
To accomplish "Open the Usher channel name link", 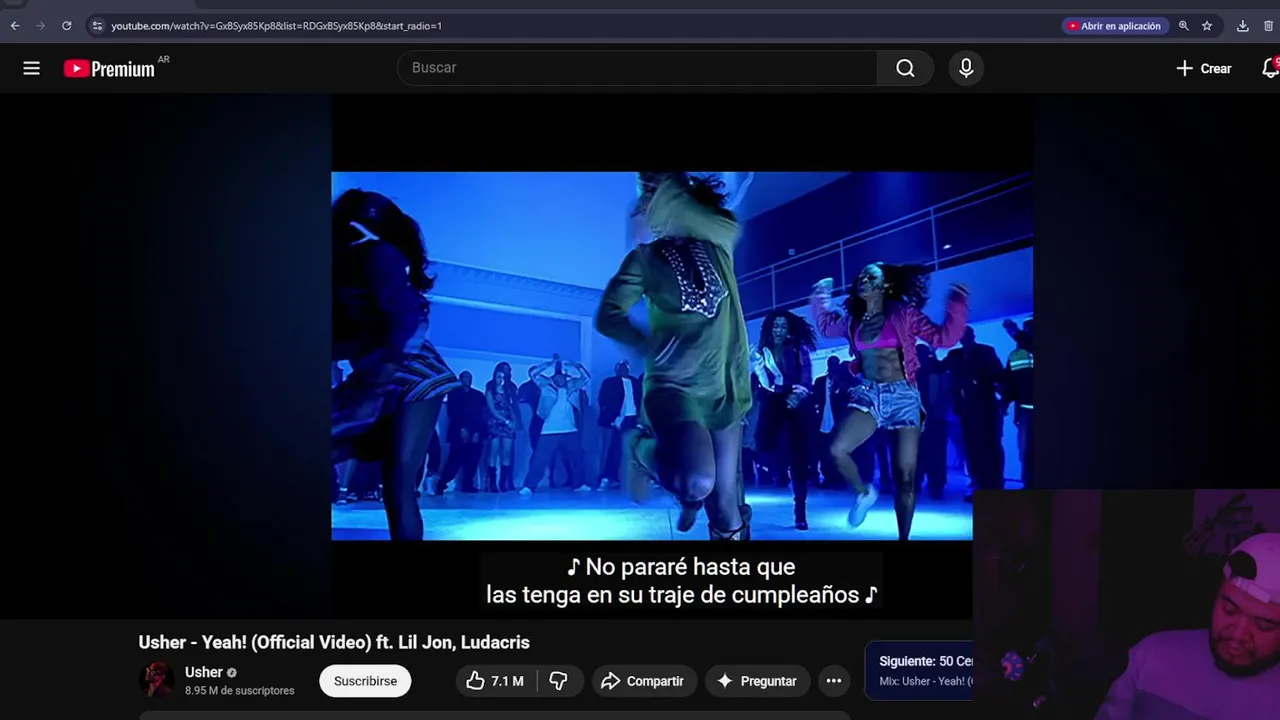I will [204, 672].
